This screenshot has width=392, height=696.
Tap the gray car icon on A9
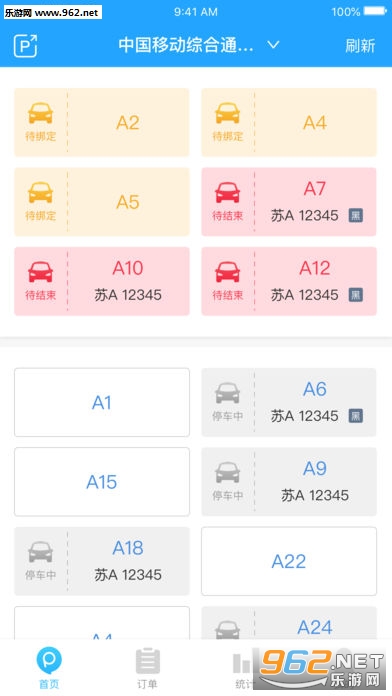[x=227, y=473]
